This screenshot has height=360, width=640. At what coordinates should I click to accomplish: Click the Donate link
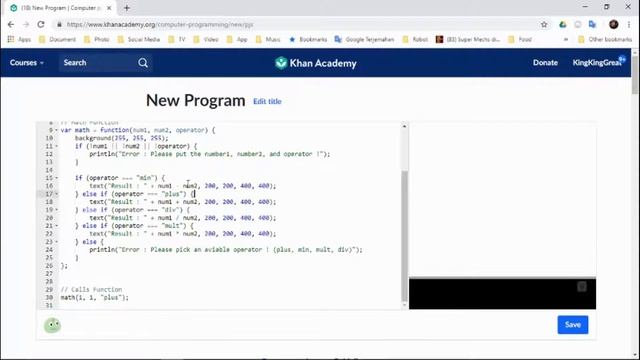545,62
